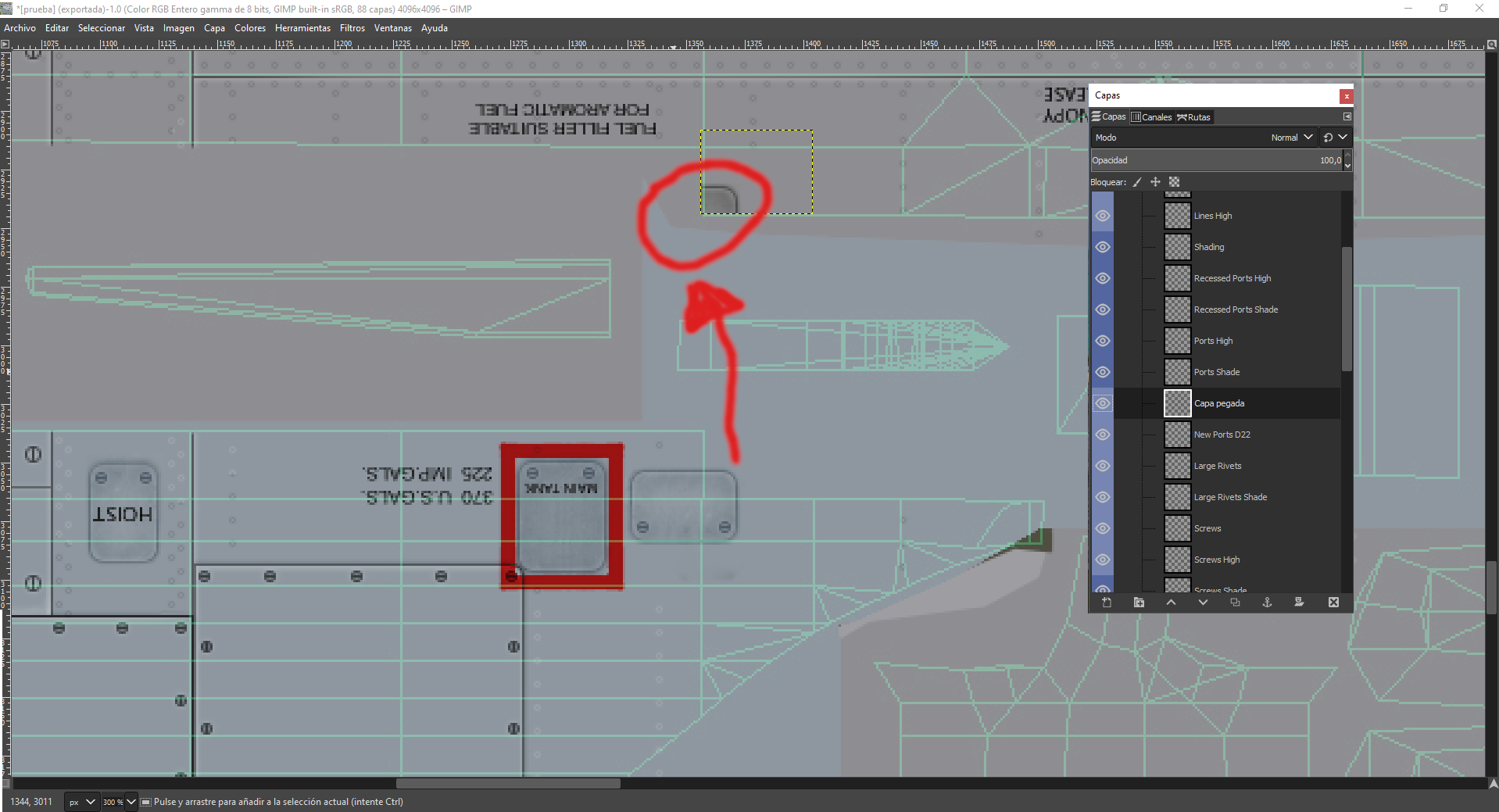
Task: Expand the zoom percentage dropdown
Action: [x=131, y=802]
